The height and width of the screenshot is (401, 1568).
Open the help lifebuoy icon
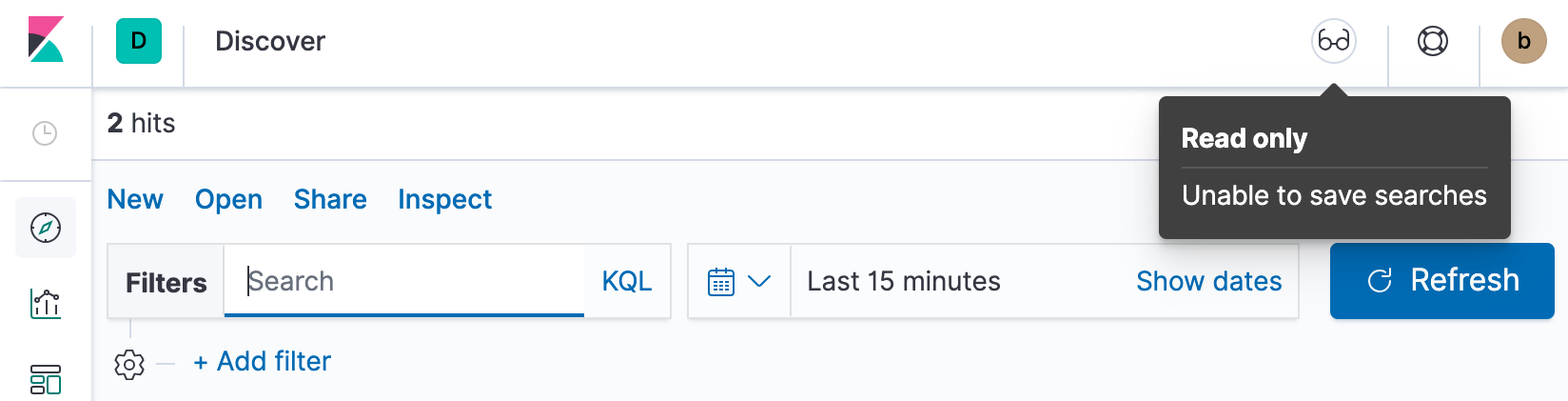(x=1432, y=41)
